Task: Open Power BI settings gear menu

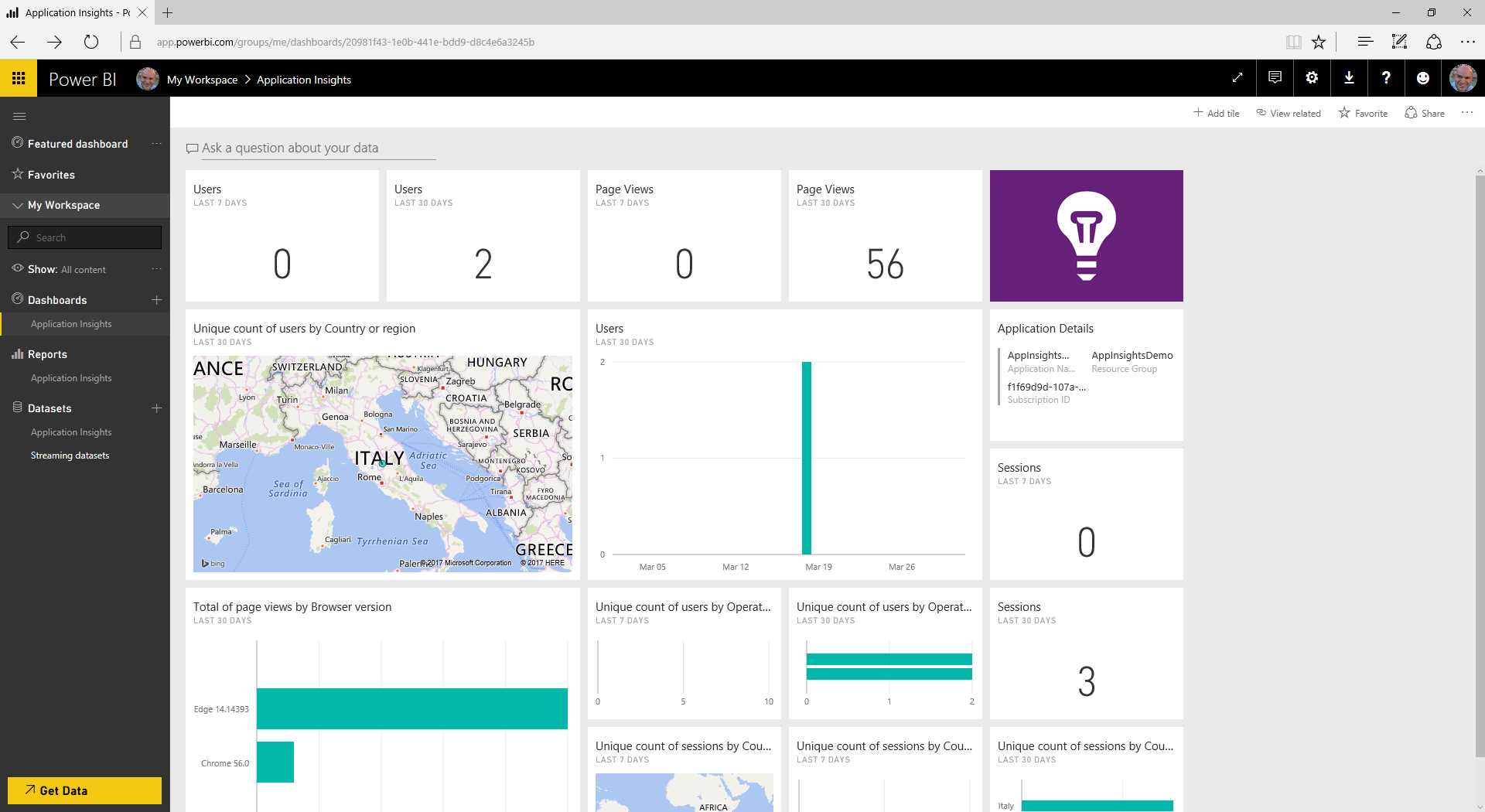Action: point(1311,78)
